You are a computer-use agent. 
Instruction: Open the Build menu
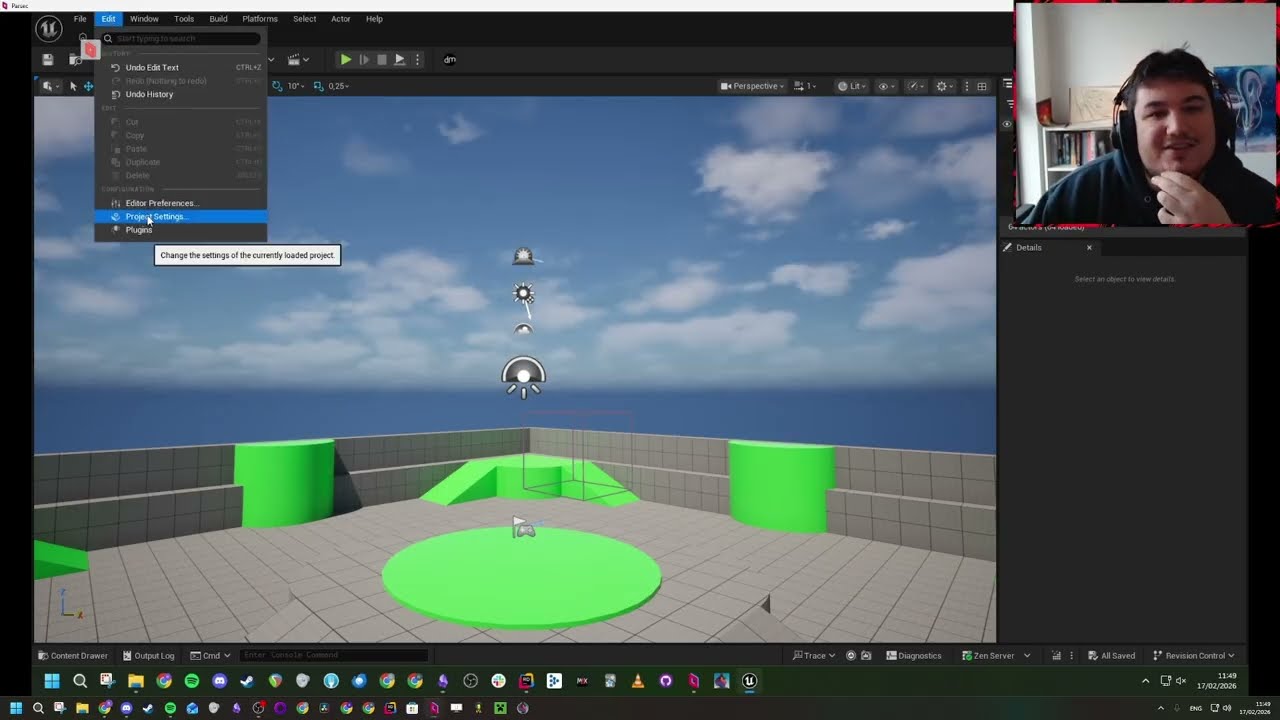218,19
